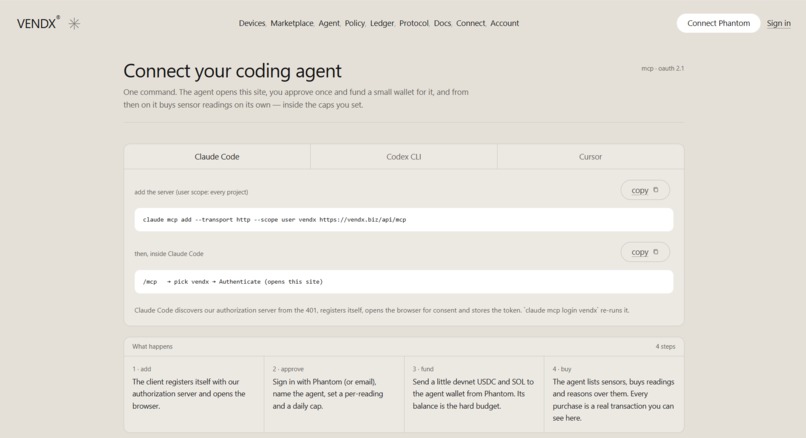The height and width of the screenshot is (438, 806).
Task: Go to the Connect nav link
Action: tap(470, 23)
